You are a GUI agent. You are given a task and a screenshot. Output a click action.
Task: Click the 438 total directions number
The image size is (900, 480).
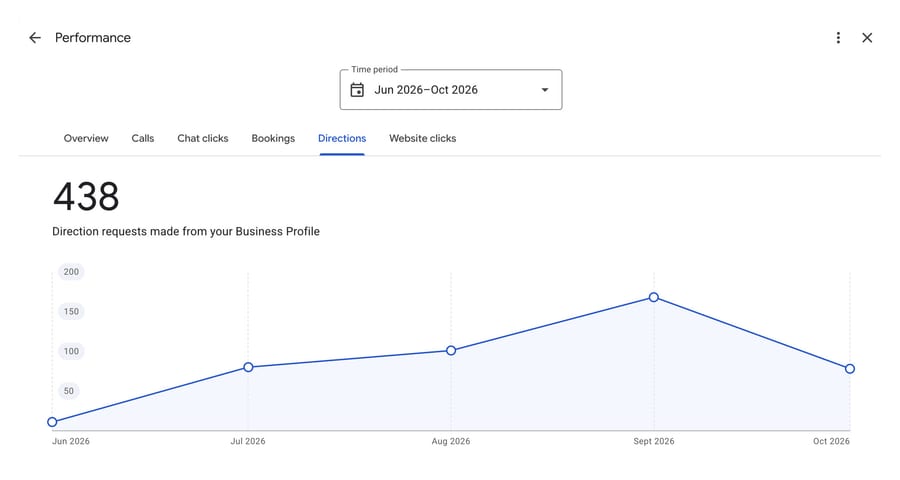[86, 197]
